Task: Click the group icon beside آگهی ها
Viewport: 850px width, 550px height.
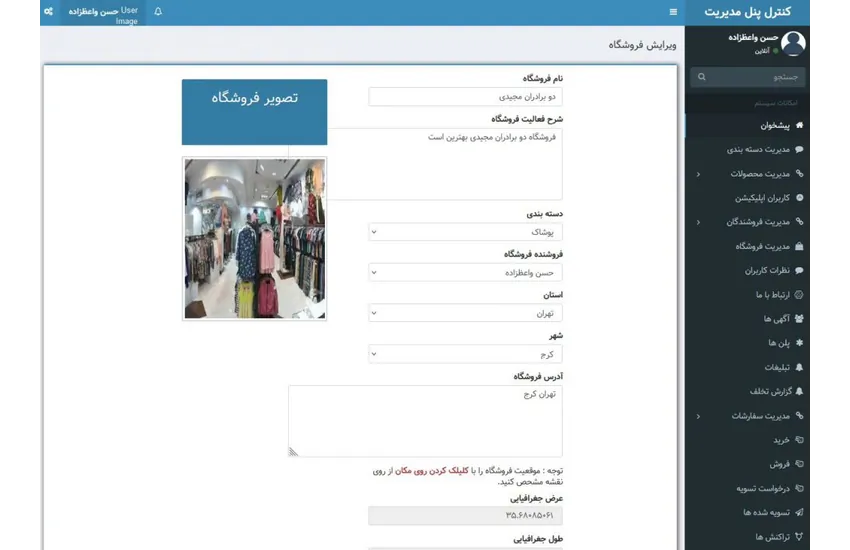Action: pos(799,319)
